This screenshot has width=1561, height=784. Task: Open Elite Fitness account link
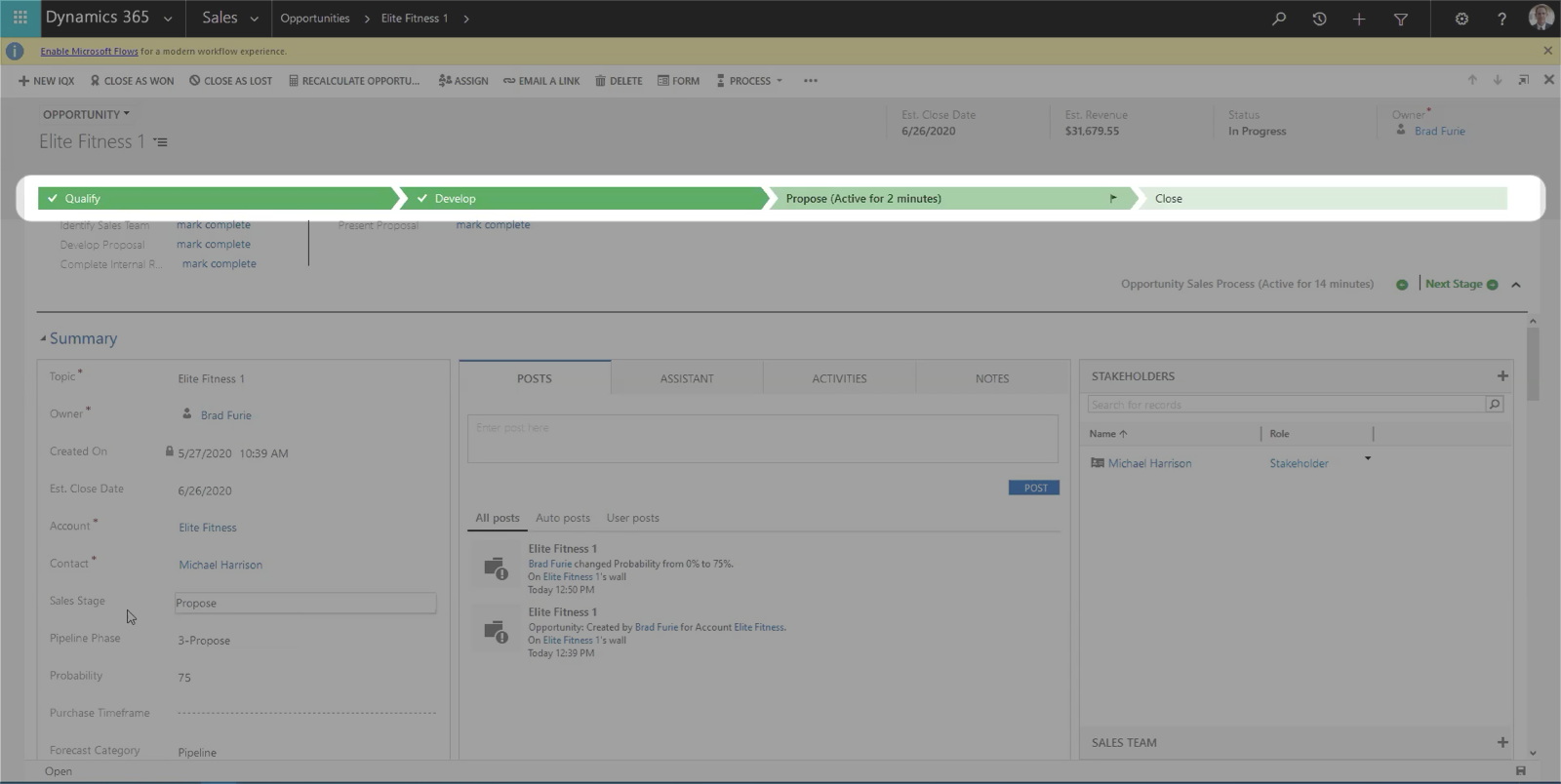(208, 528)
